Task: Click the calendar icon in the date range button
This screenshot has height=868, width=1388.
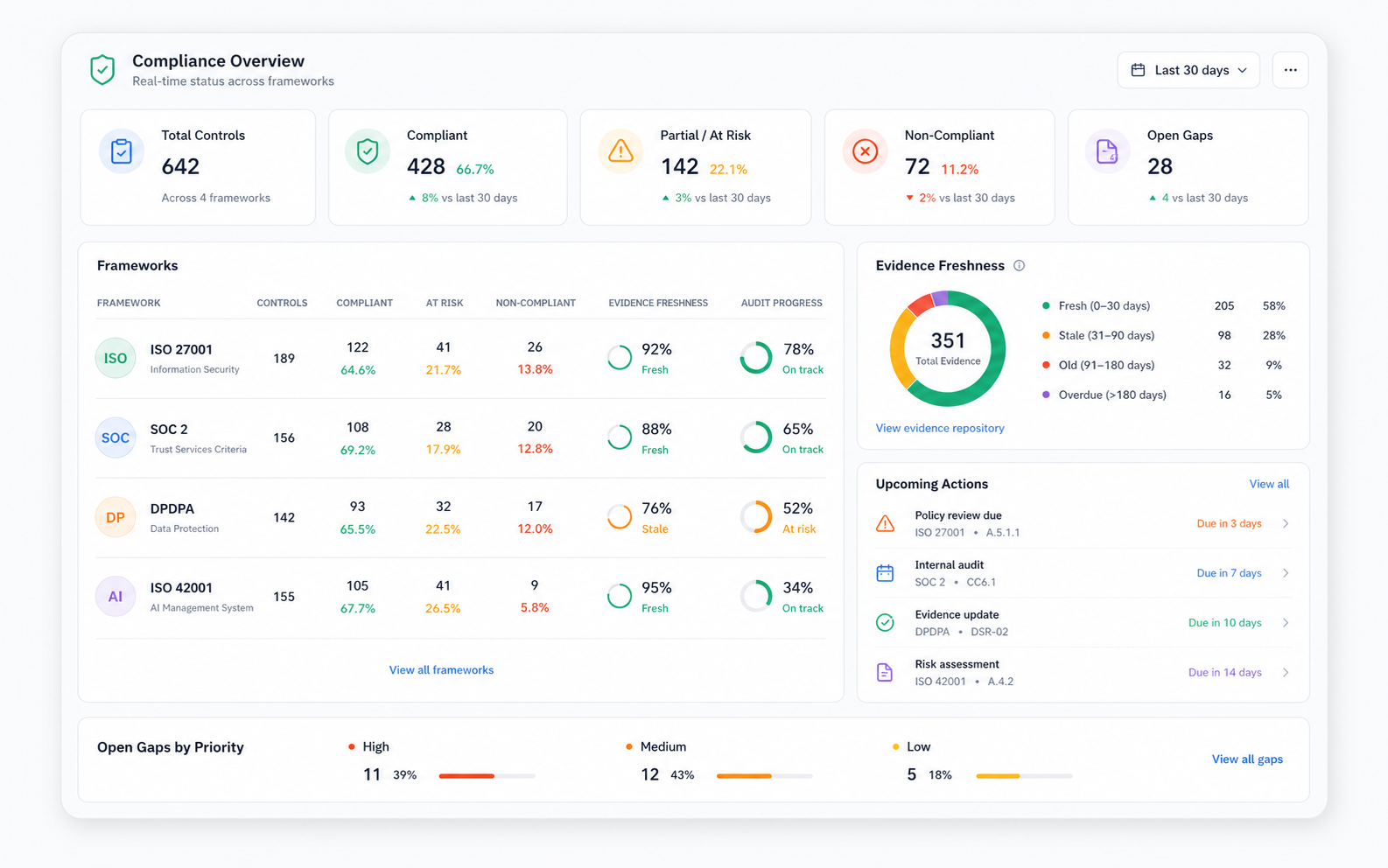Action: (x=1138, y=70)
